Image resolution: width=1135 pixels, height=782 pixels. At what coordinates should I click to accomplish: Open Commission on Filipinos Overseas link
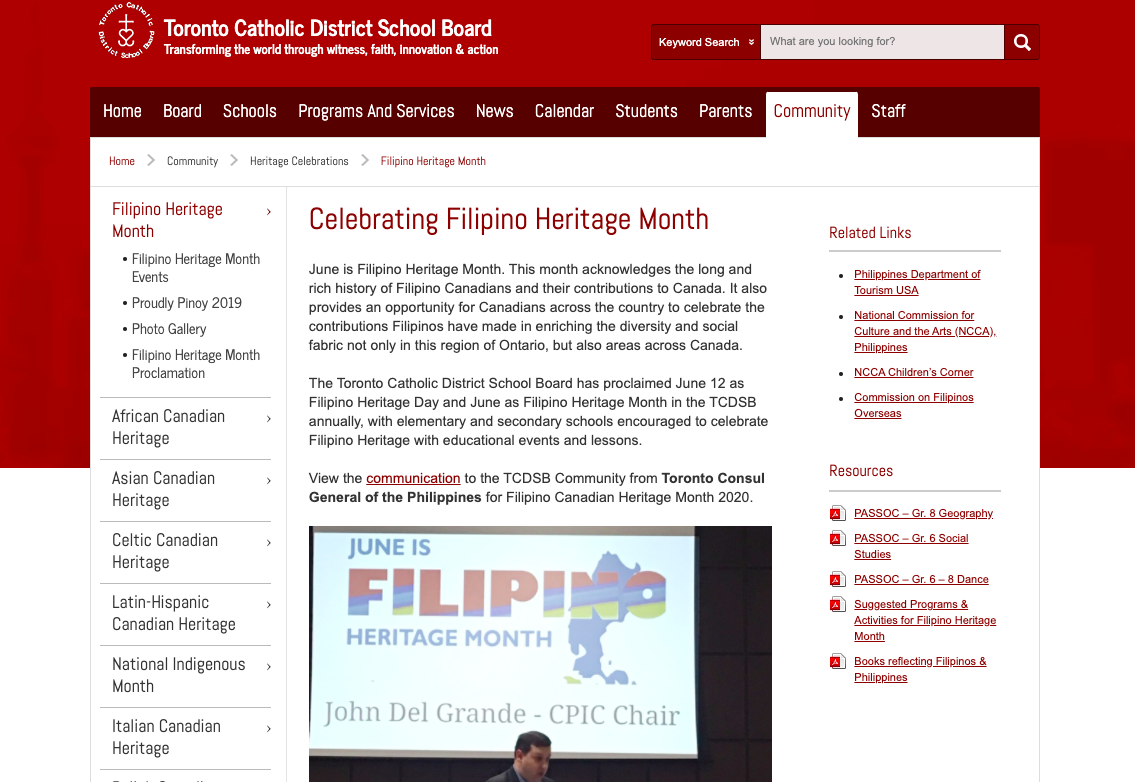914,405
